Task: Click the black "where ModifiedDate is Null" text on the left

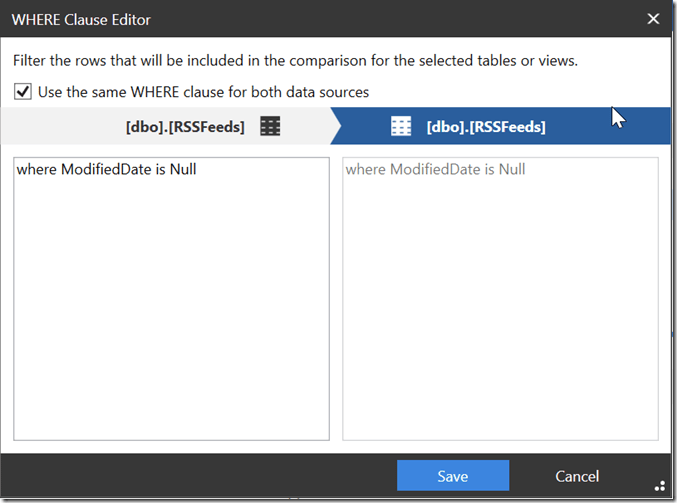Action: click(x=106, y=170)
